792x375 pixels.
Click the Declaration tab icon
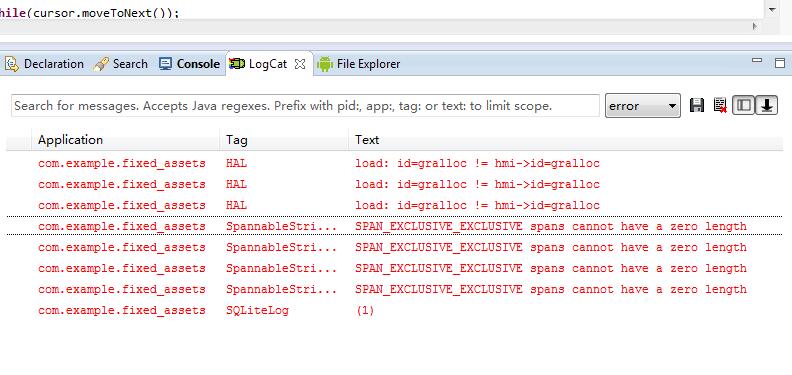click(11, 64)
